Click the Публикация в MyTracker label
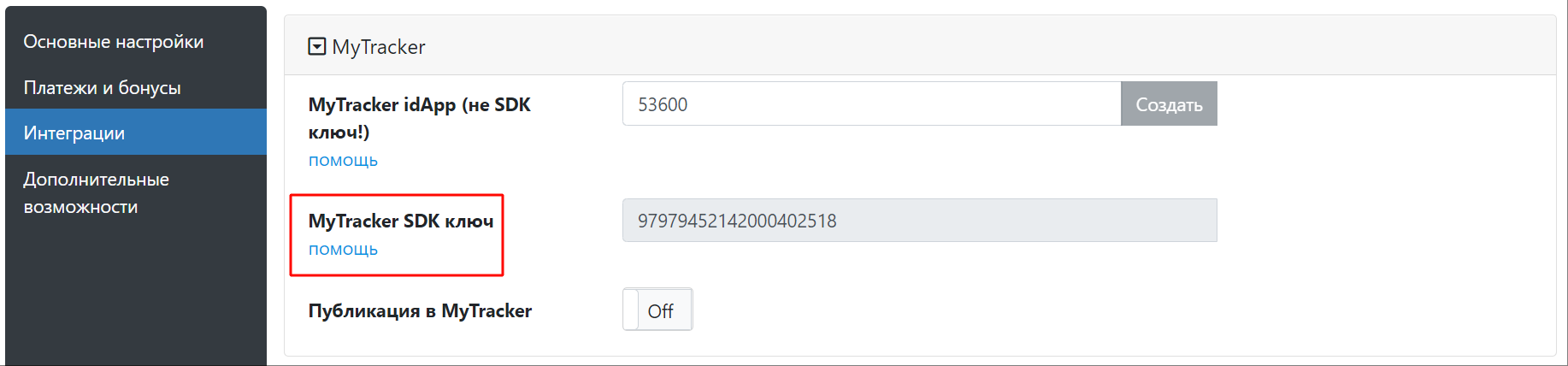 [x=420, y=311]
